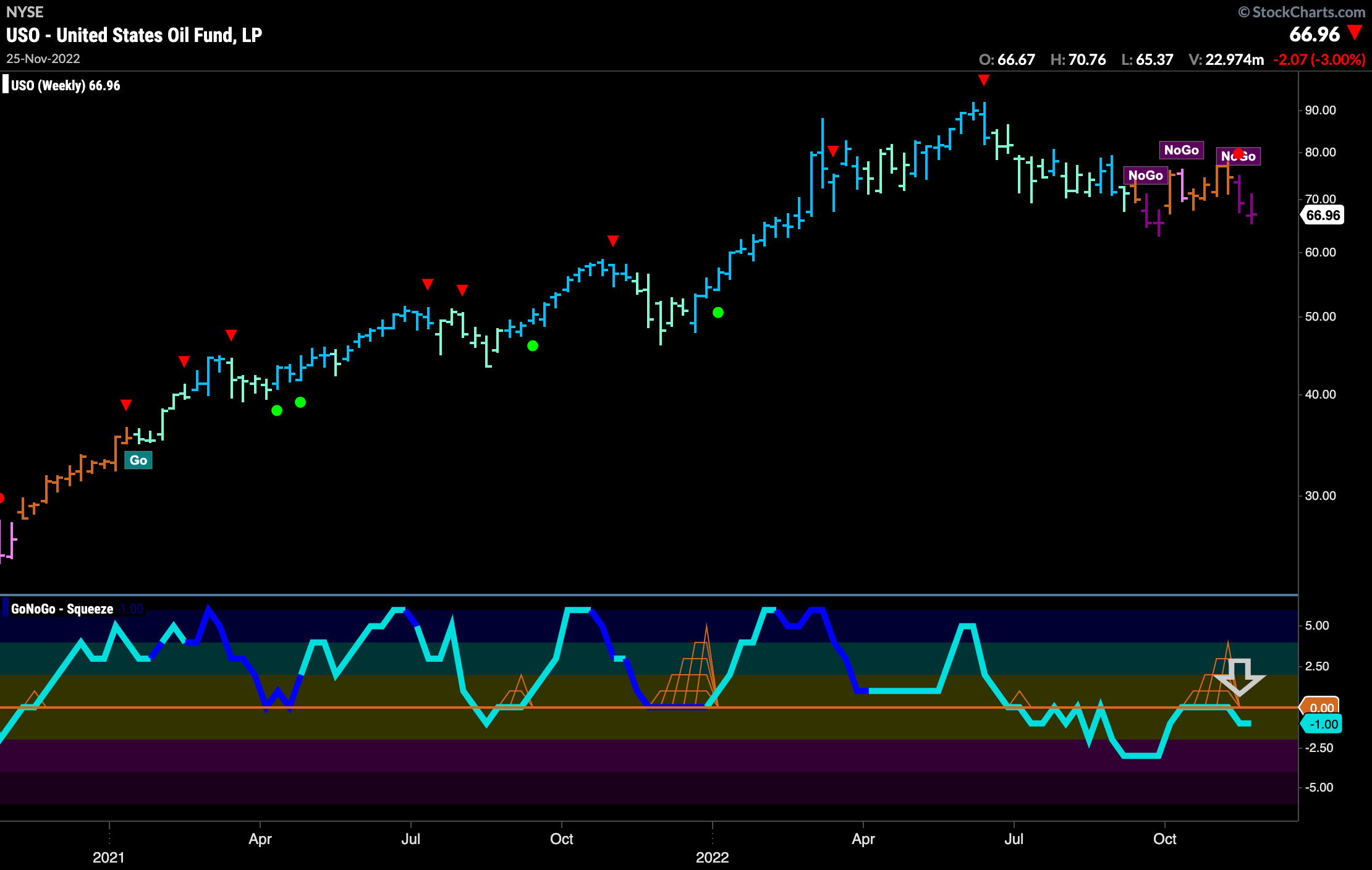Click the change value -2.07 (-3.00%)

pyautogui.click(x=1319, y=60)
